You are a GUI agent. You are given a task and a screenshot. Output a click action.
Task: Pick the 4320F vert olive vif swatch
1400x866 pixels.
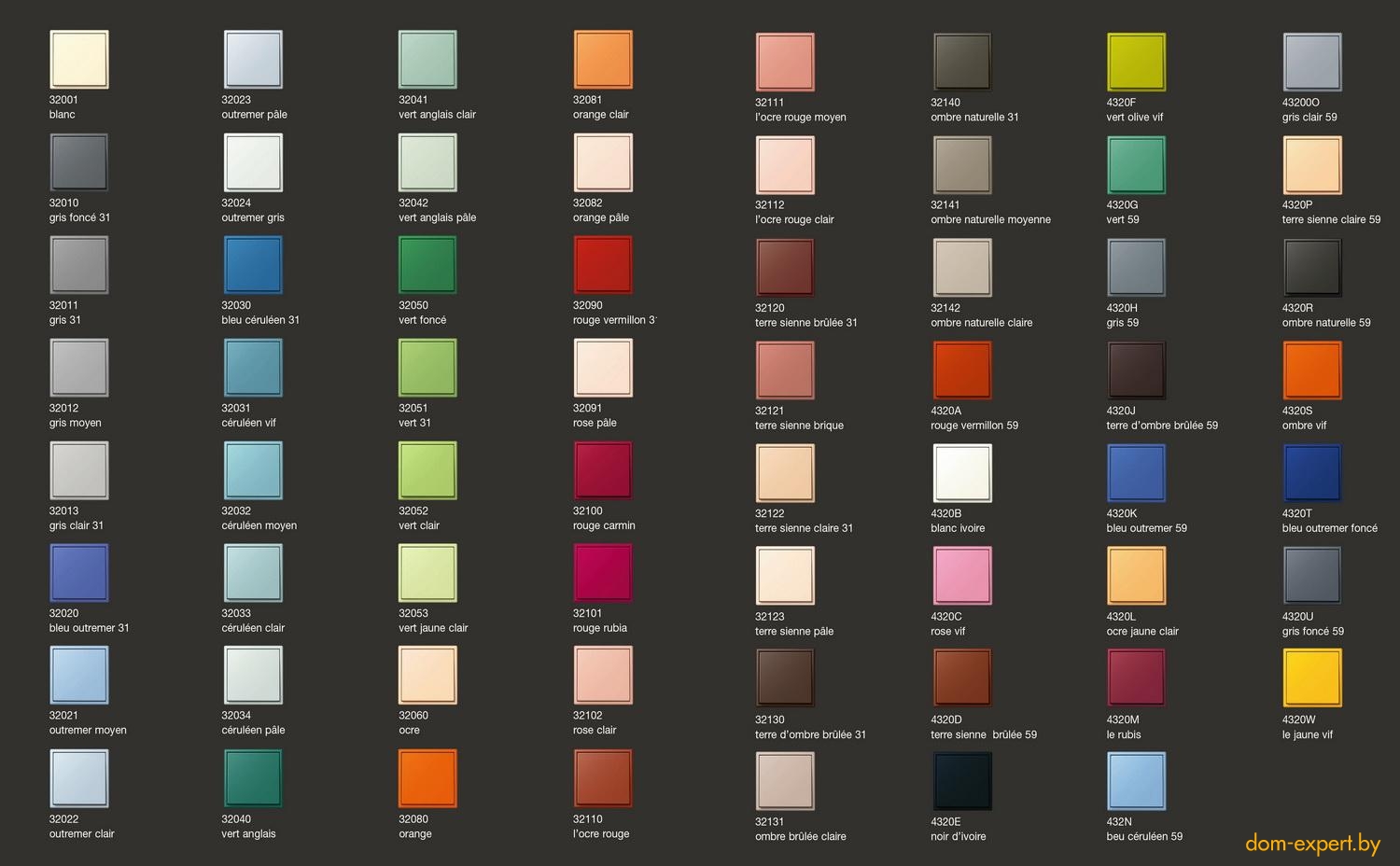pyautogui.click(x=1136, y=63)
